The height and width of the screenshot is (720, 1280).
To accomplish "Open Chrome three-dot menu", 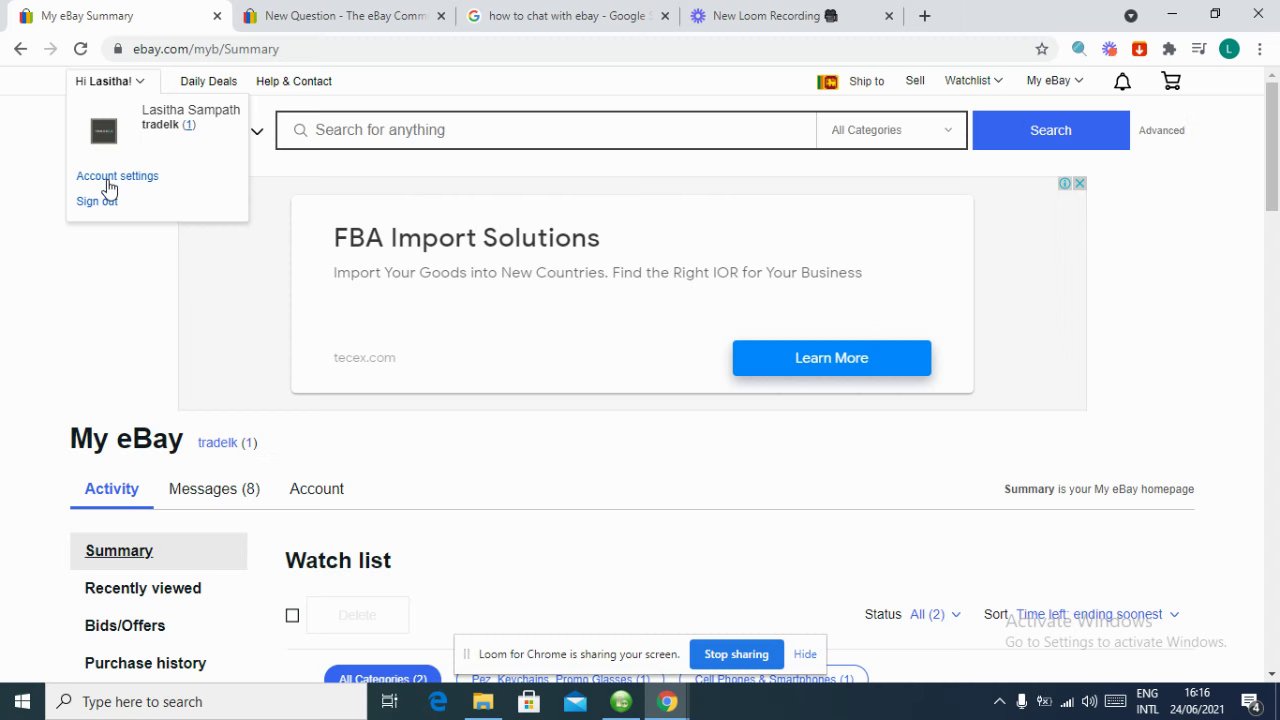I will click(1260, 49).
